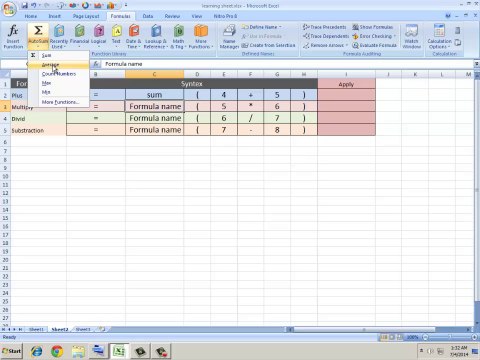Choose Count Numbers from the AutoSum menu

click(x=59, y=74)
